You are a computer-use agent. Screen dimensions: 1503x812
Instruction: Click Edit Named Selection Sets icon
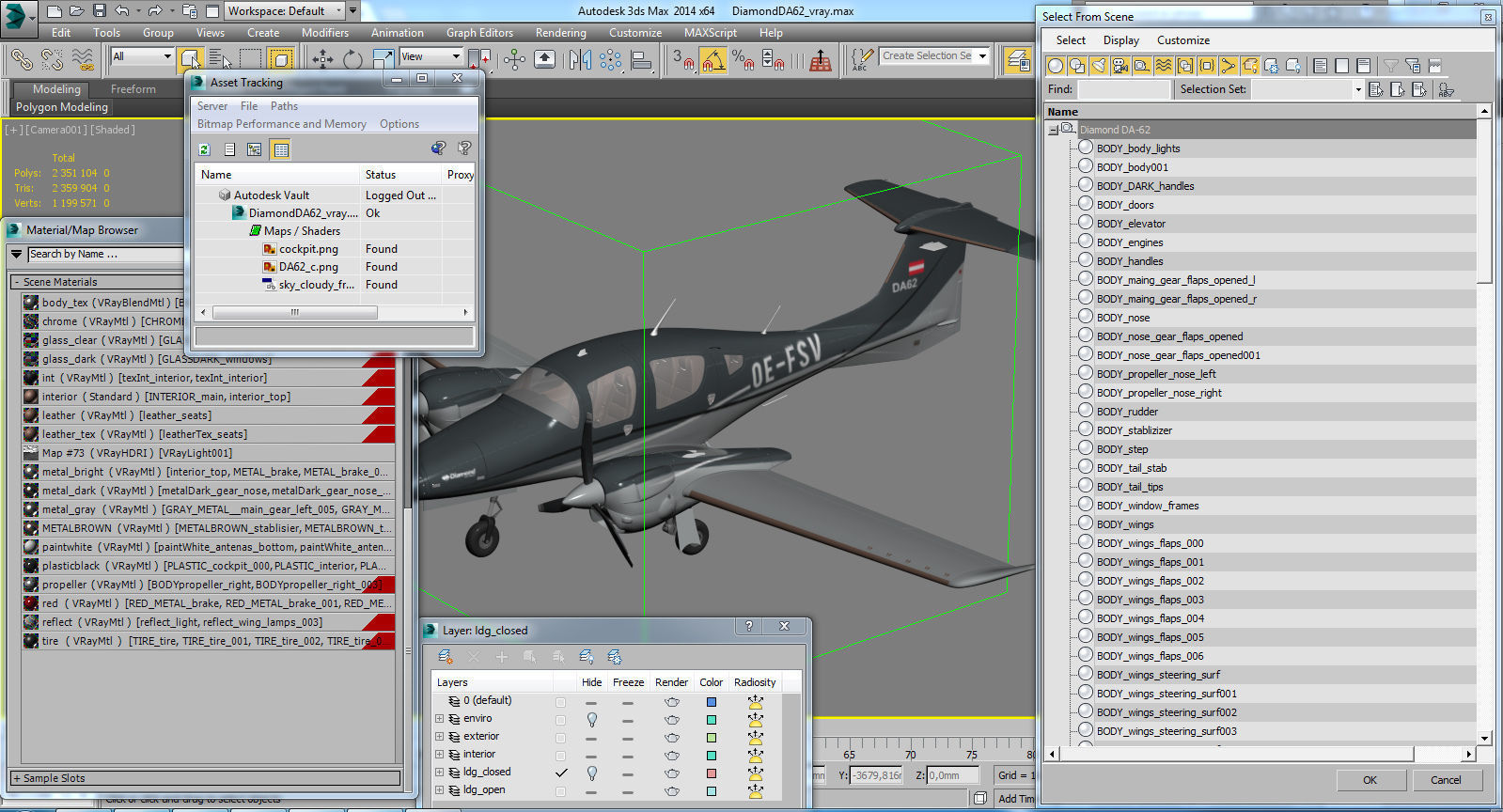point(862,59)
